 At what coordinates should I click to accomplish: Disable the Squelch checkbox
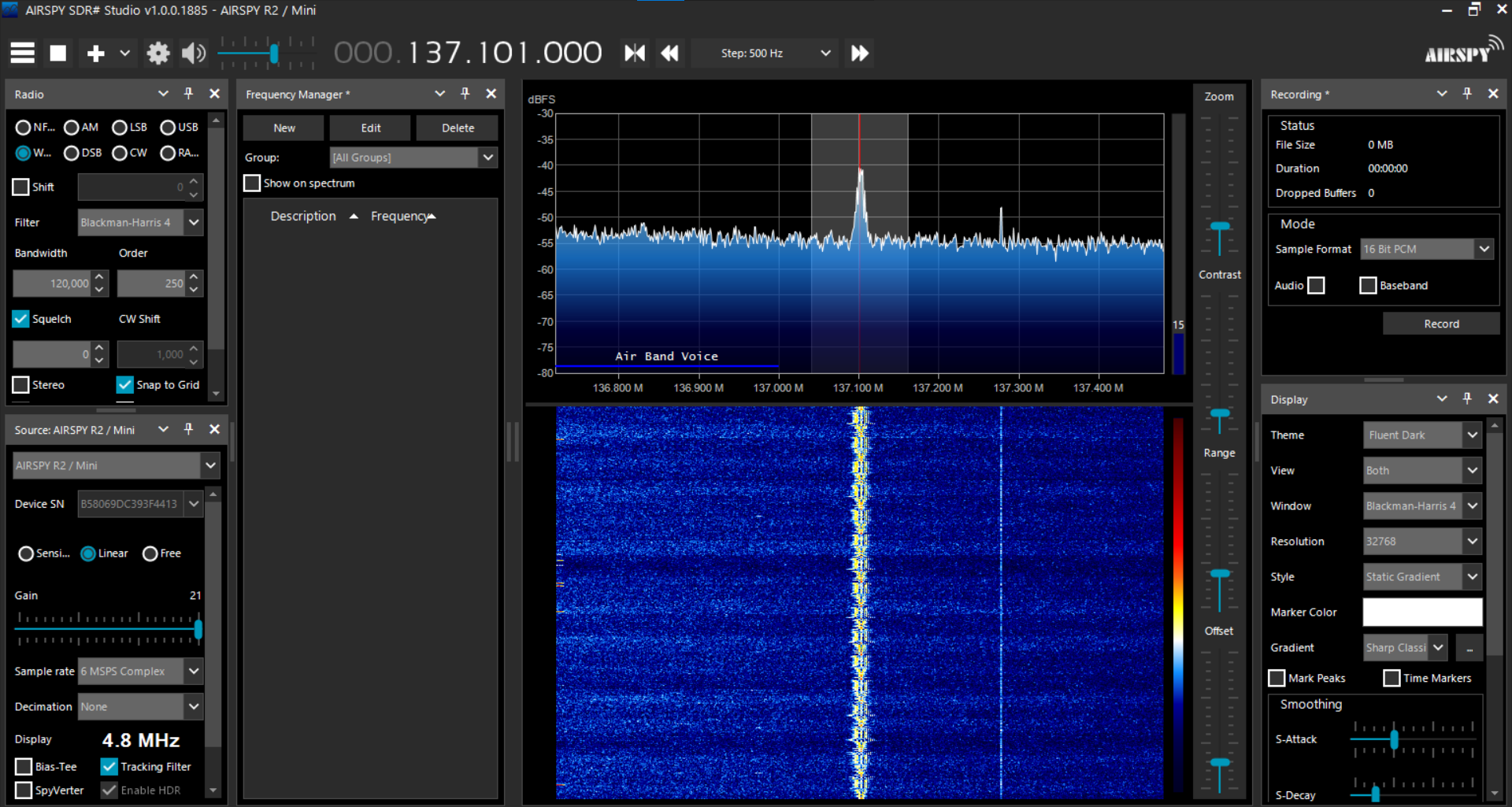tap(21, 319)
